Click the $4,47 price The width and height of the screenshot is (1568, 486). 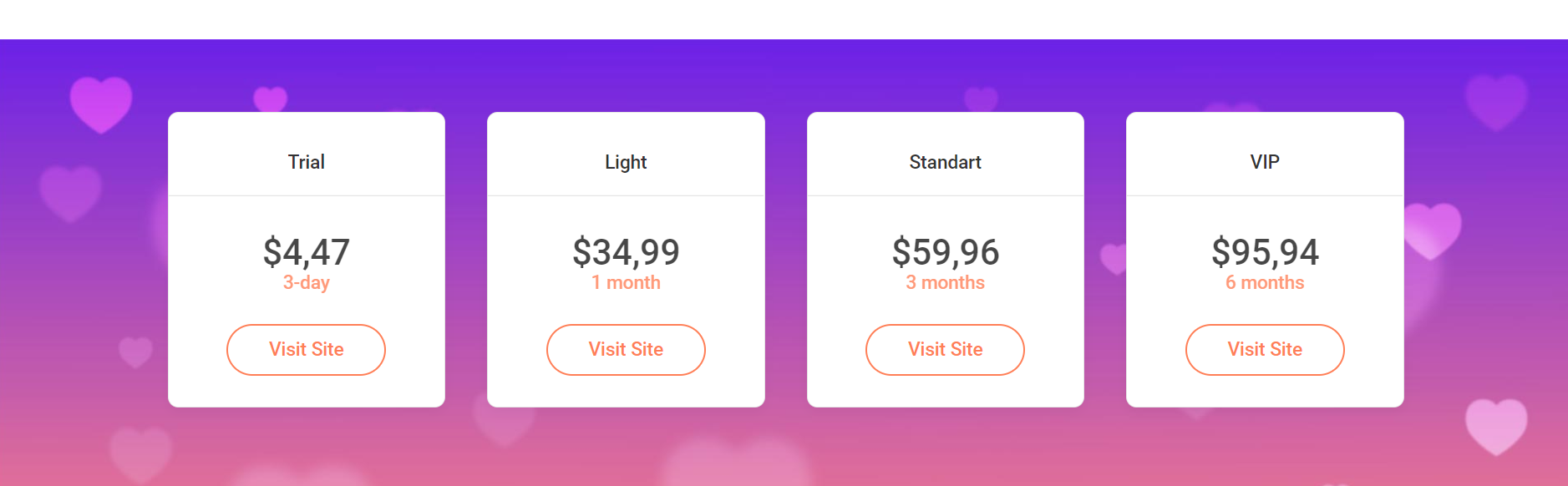coord(307,251)
